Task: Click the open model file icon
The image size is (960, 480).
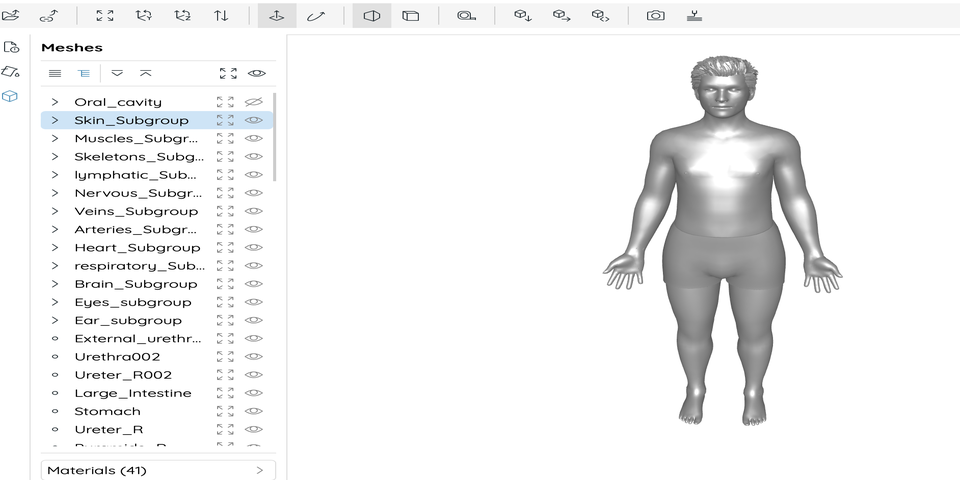Action: tap(11, 16)
